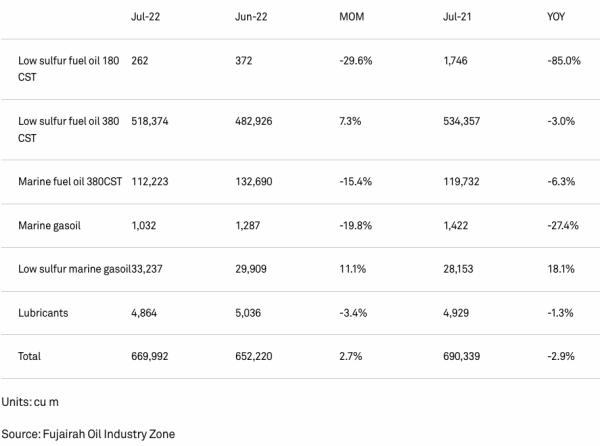
Task: Select the -85.0% YOY cell
Action: (x=564, y=60)
